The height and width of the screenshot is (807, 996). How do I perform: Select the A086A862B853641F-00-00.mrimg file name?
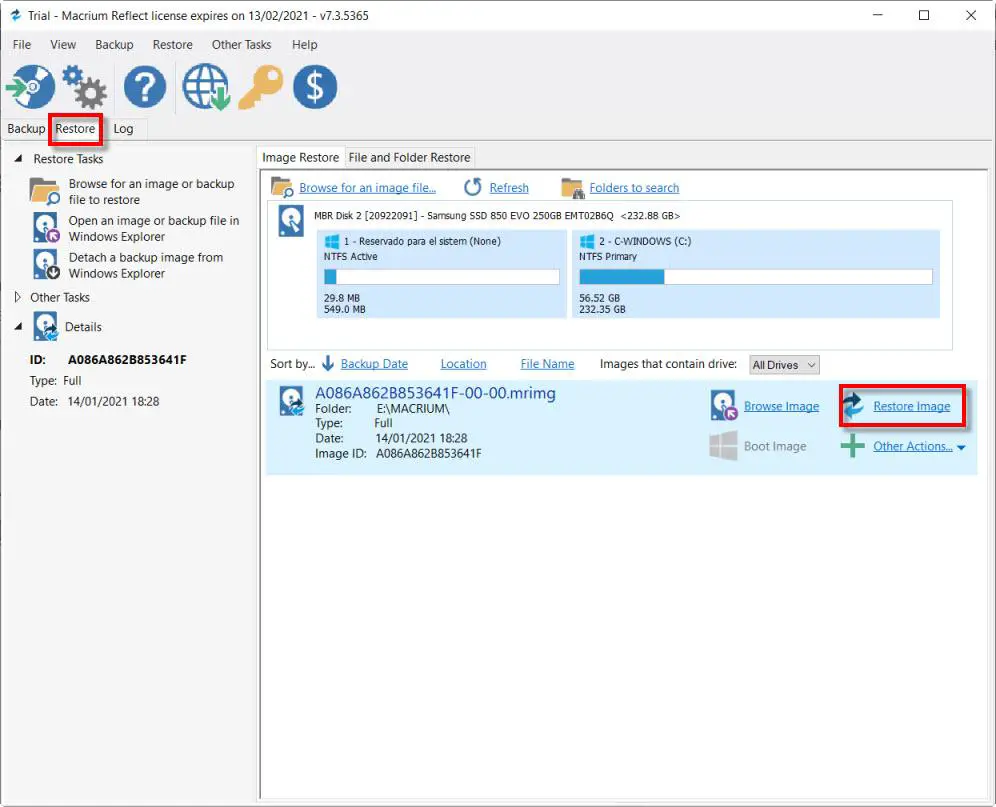[435, 393]
